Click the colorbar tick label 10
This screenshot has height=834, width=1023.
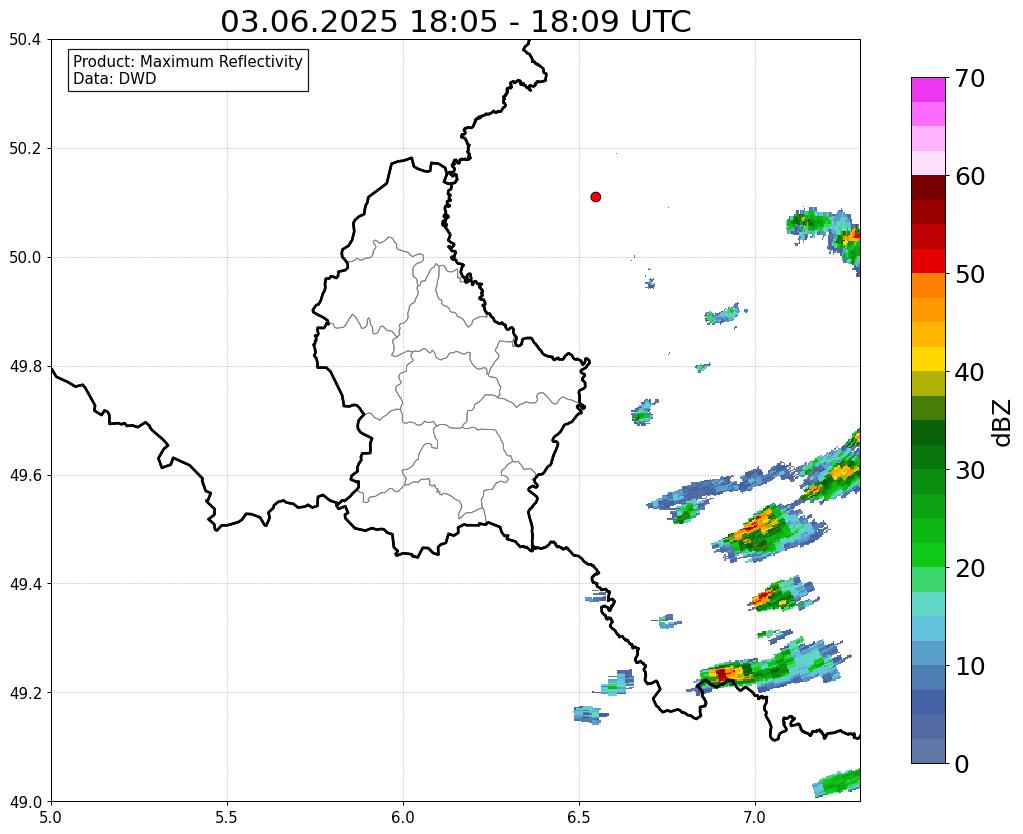(970, 666)
